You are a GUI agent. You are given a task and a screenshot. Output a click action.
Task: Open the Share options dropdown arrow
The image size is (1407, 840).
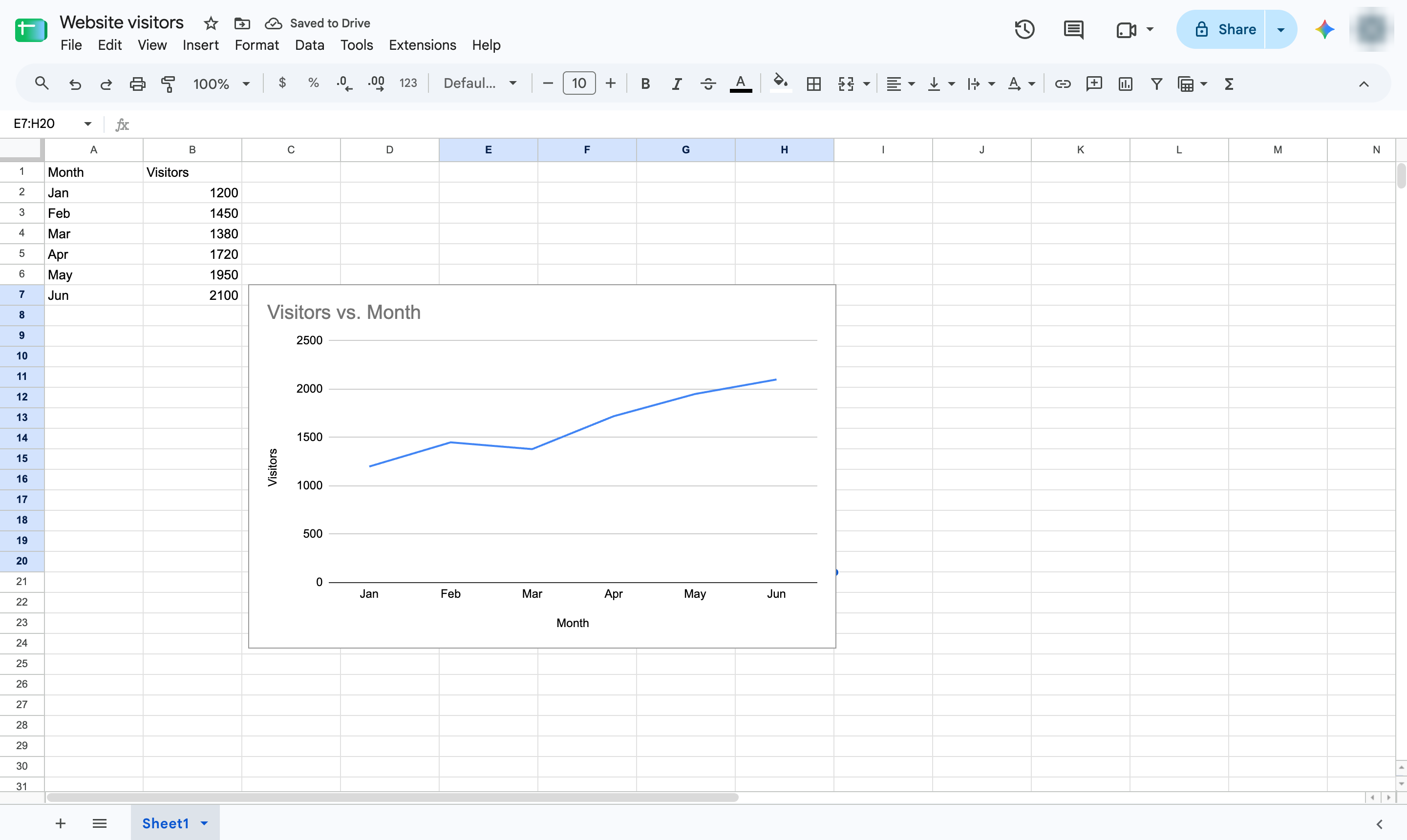click(x=1281, y=29)
